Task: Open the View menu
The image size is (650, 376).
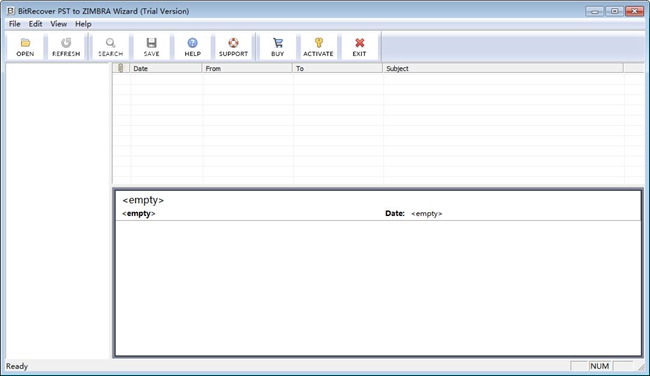Action: click(58, 24)
